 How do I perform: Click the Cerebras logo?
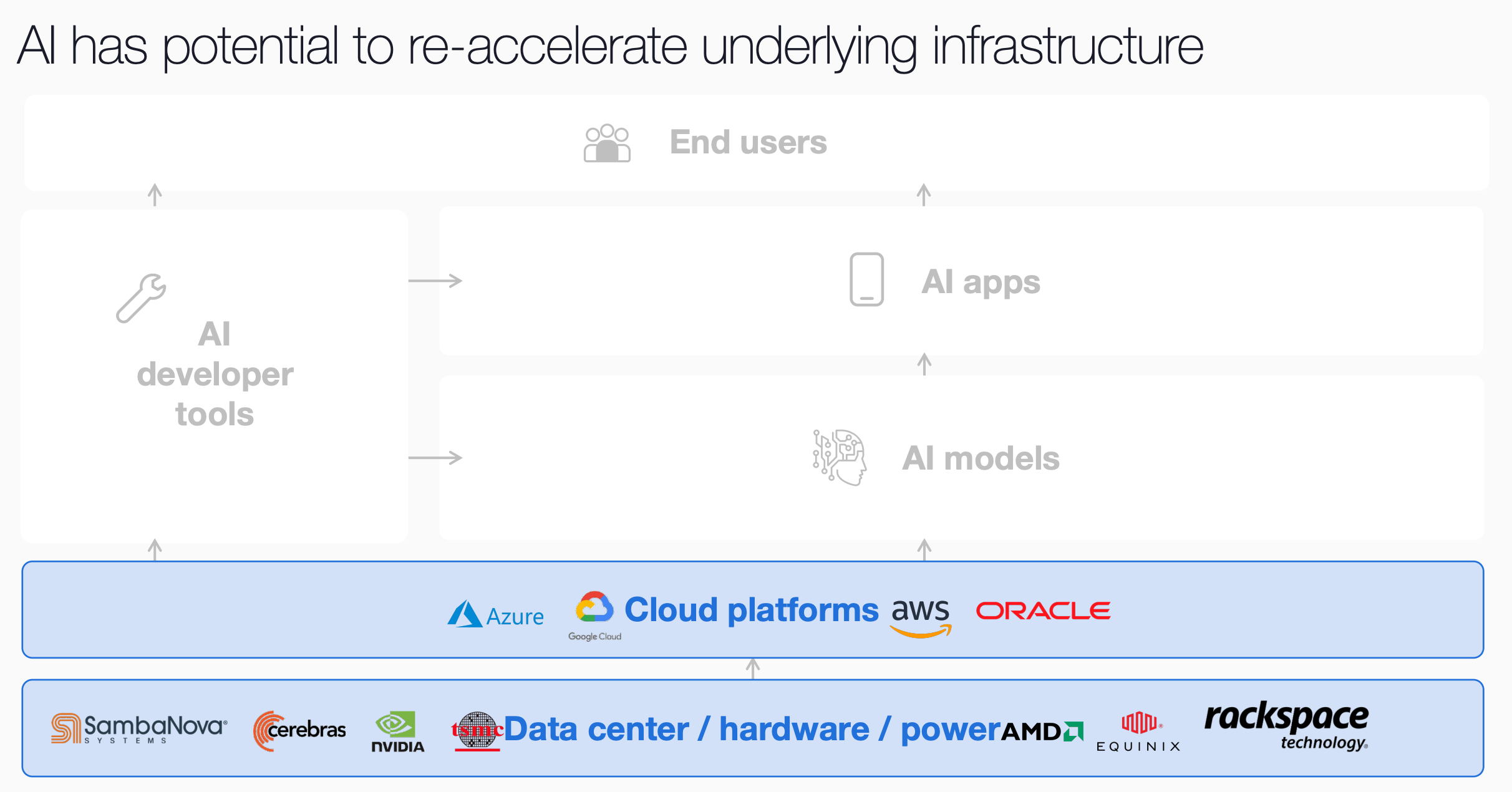pos(299,730)
